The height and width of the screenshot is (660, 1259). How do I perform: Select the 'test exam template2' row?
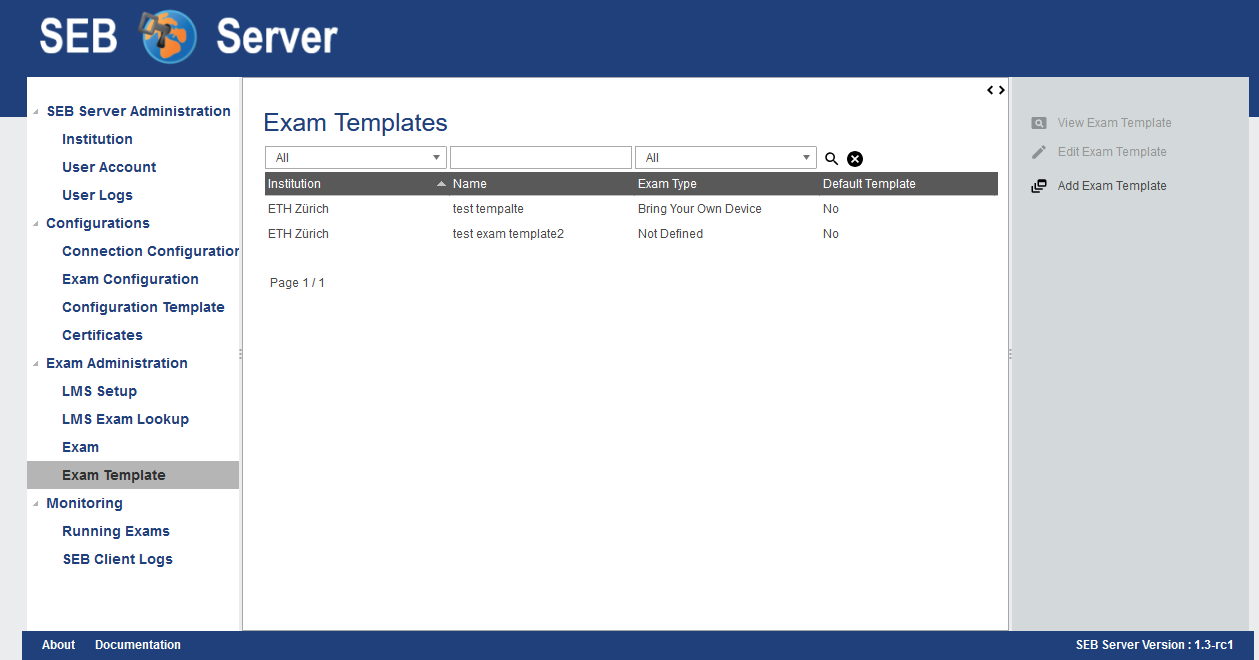(508, 234)
